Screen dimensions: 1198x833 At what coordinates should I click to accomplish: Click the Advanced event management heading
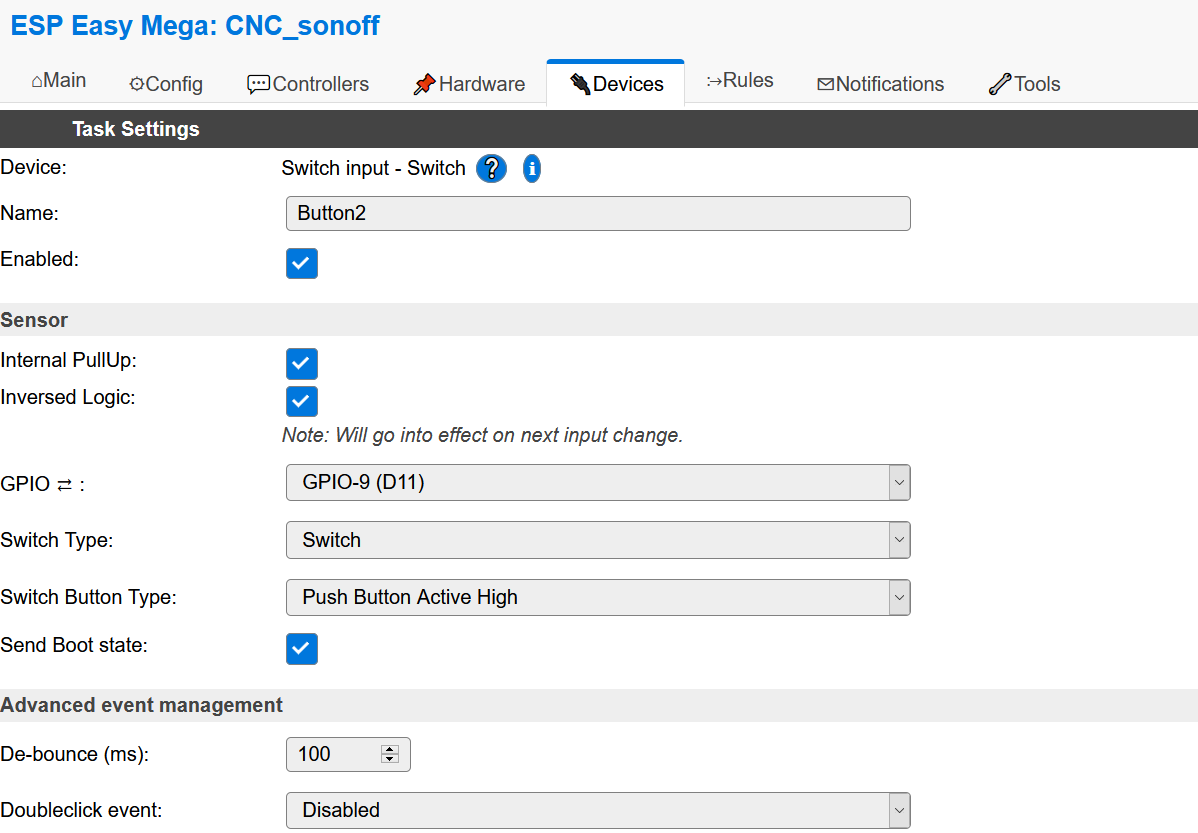141,705
